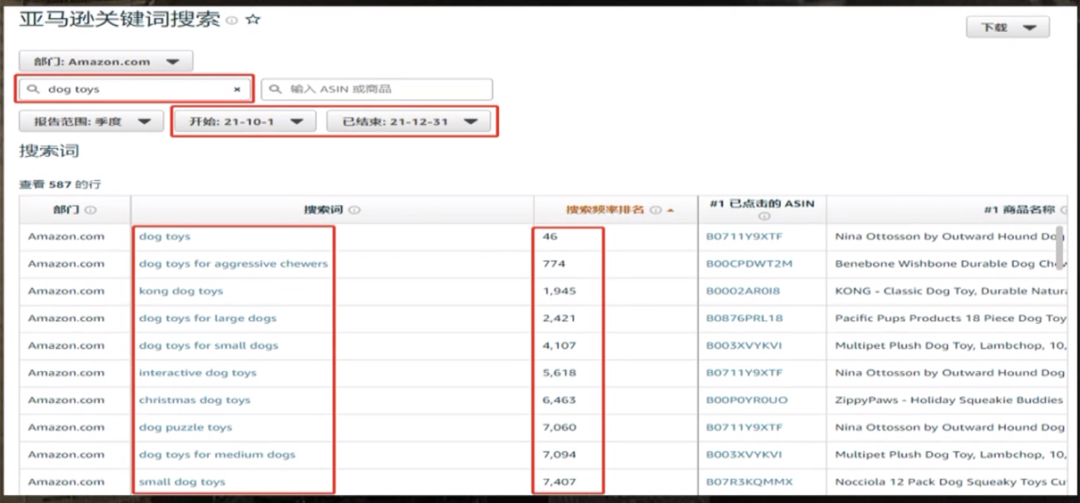Click rank value 1,945
The width and height of the screenshot is (1080, 503).
559,291
